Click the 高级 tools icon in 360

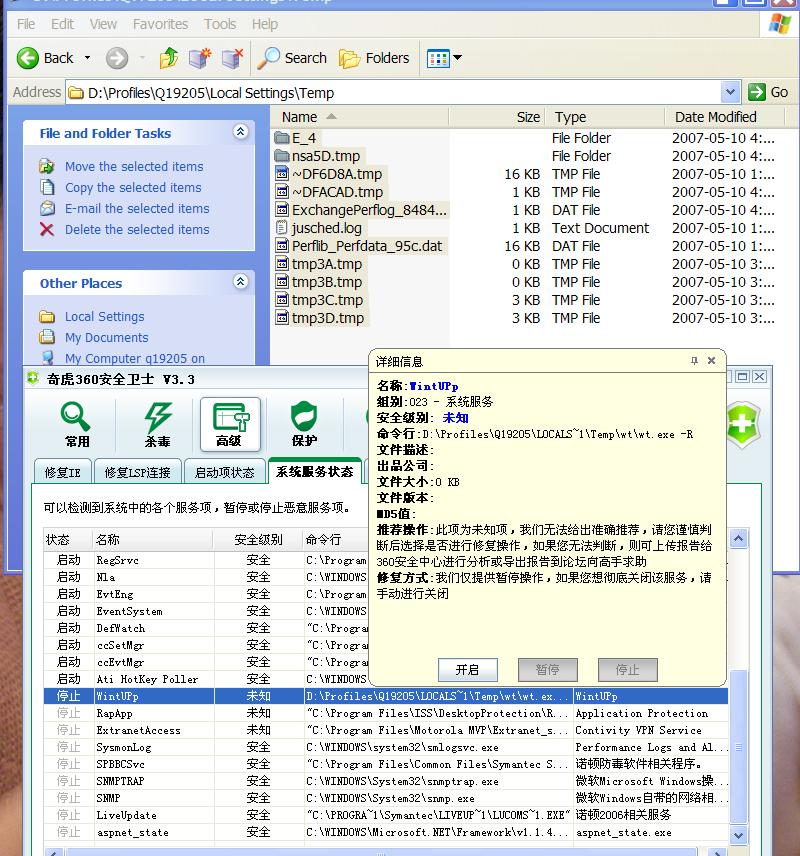tap(230, 418)
